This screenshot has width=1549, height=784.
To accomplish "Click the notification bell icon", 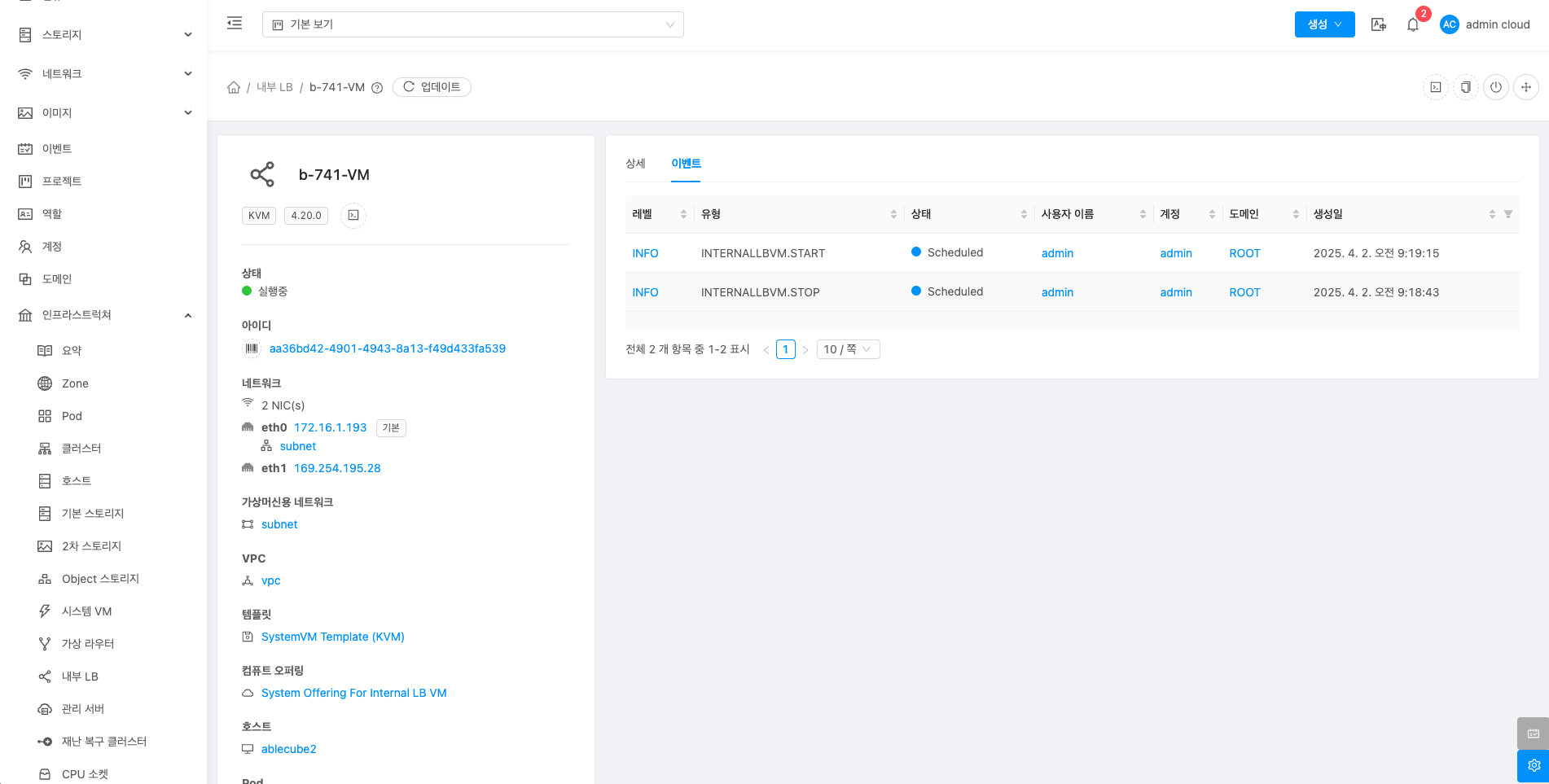I will [1413, 25].
